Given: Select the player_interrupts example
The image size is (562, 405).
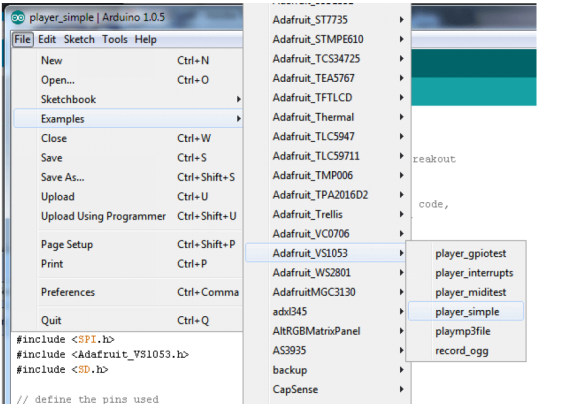Looking at the screenshot, I should tap(466, 273).
